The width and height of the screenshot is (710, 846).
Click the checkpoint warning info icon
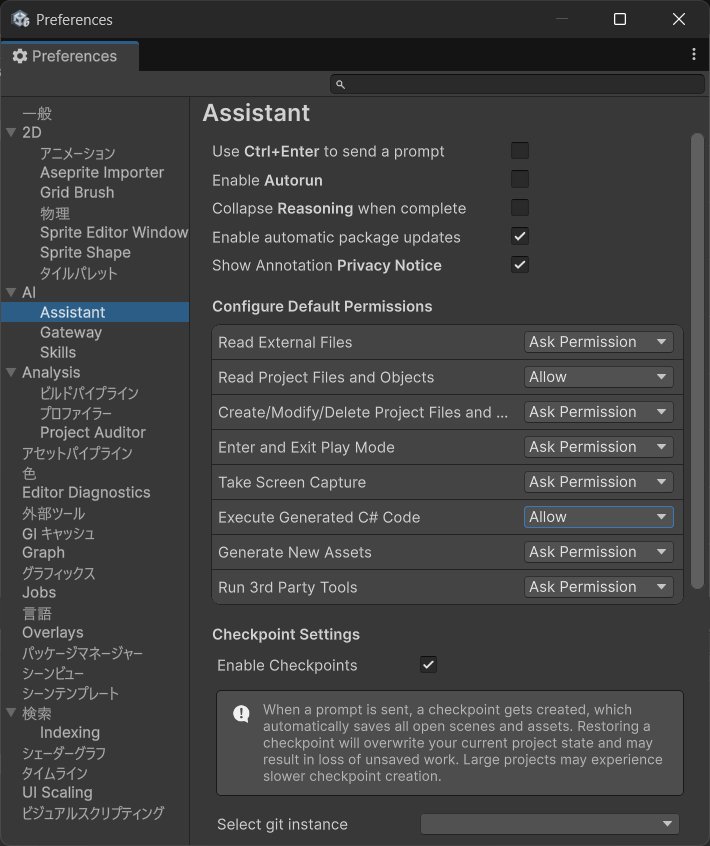(x=241, y=714)
